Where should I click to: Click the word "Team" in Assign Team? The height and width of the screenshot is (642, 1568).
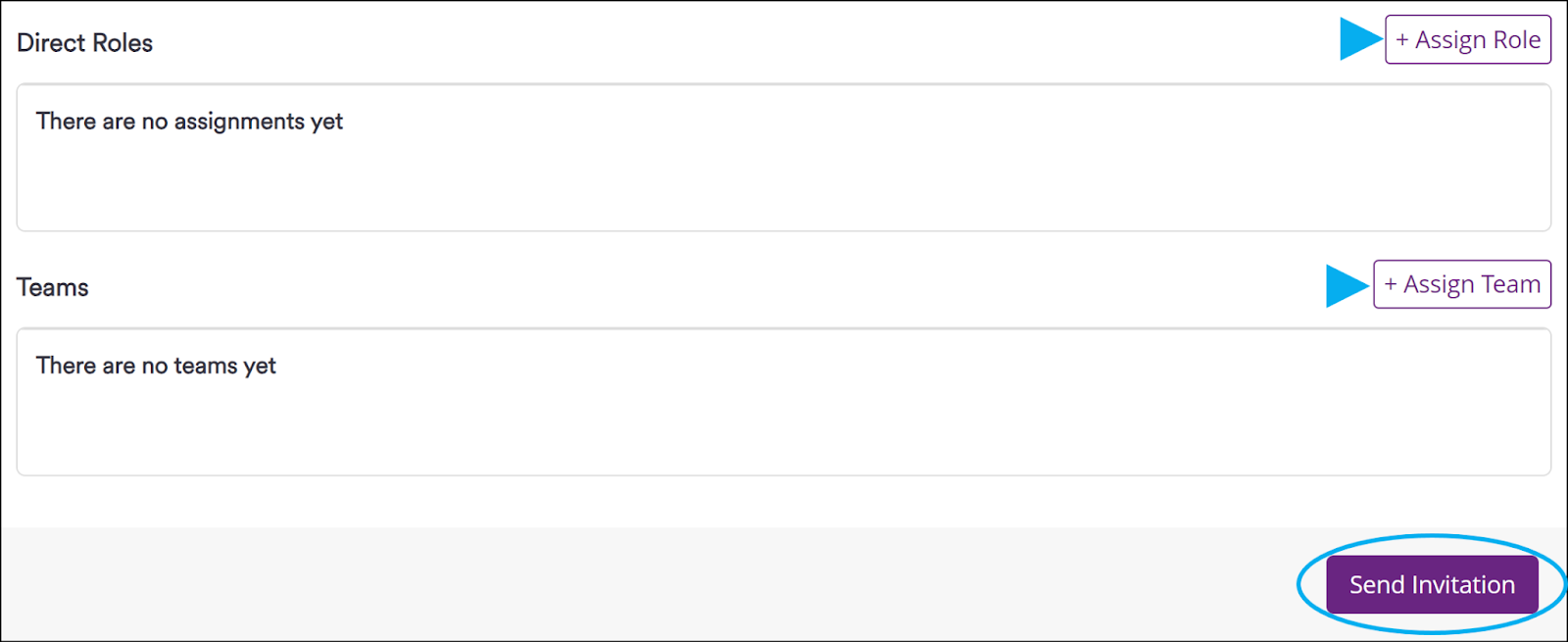(x=1510, y=284)
